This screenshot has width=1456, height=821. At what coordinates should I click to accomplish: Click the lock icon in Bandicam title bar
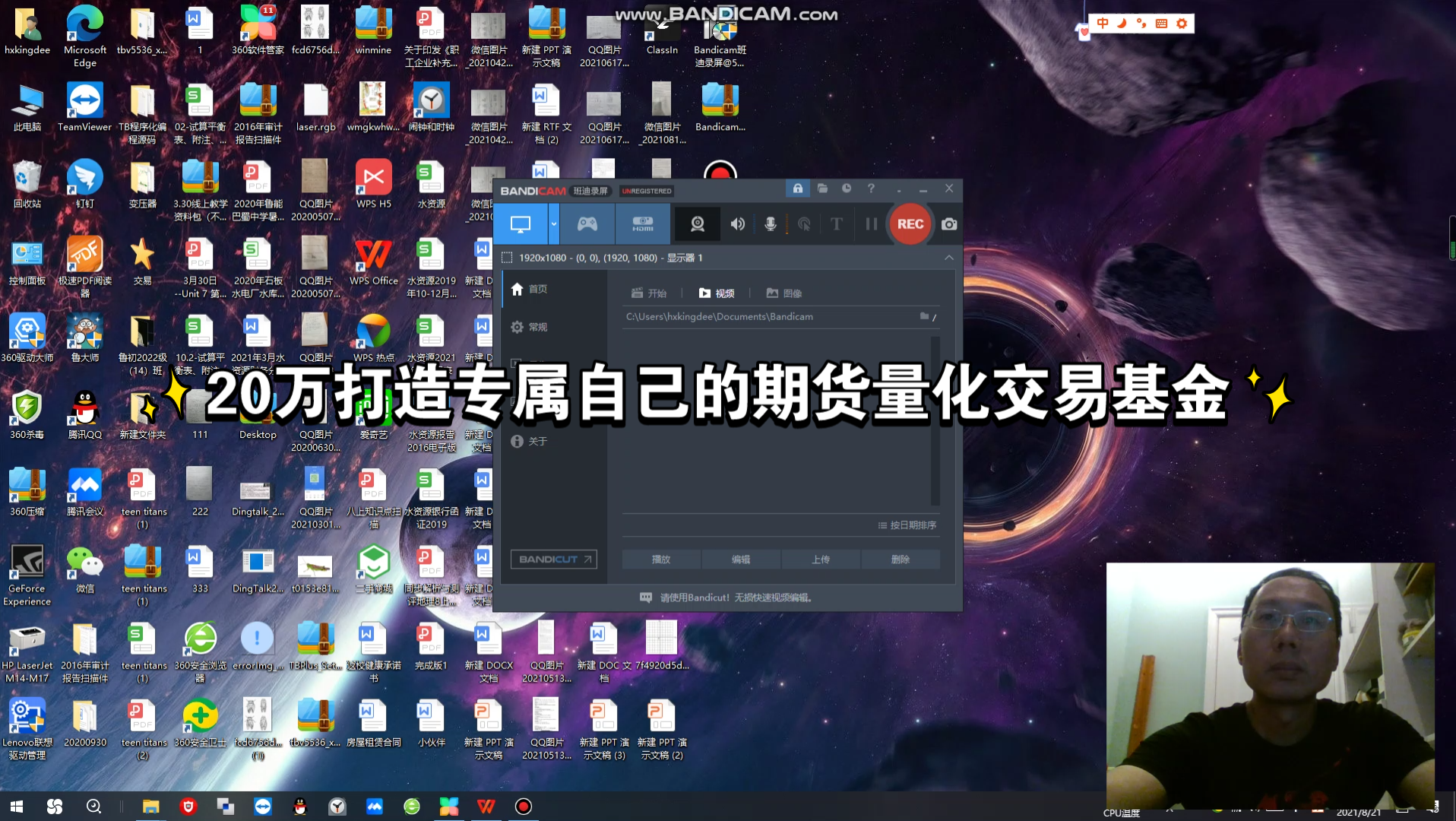[x=797, y=189]
